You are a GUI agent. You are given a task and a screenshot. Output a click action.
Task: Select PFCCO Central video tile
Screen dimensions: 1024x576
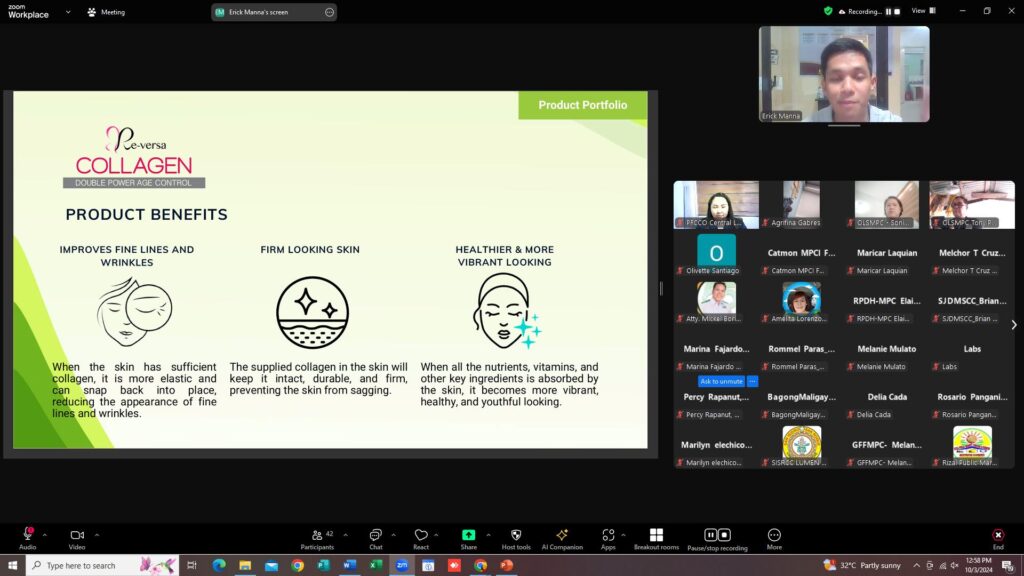[716, 205]
